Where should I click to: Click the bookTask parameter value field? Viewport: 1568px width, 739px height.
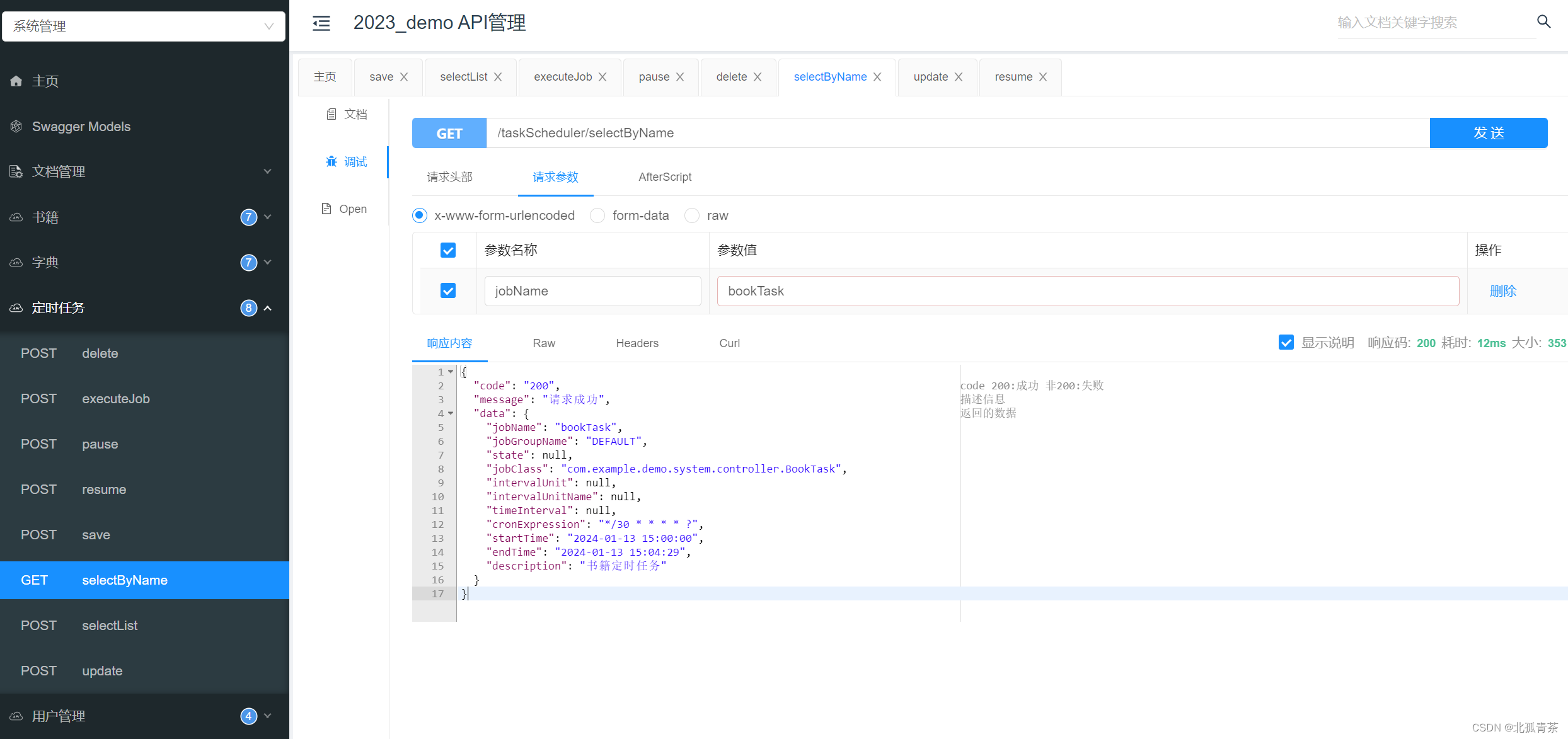1087,291
